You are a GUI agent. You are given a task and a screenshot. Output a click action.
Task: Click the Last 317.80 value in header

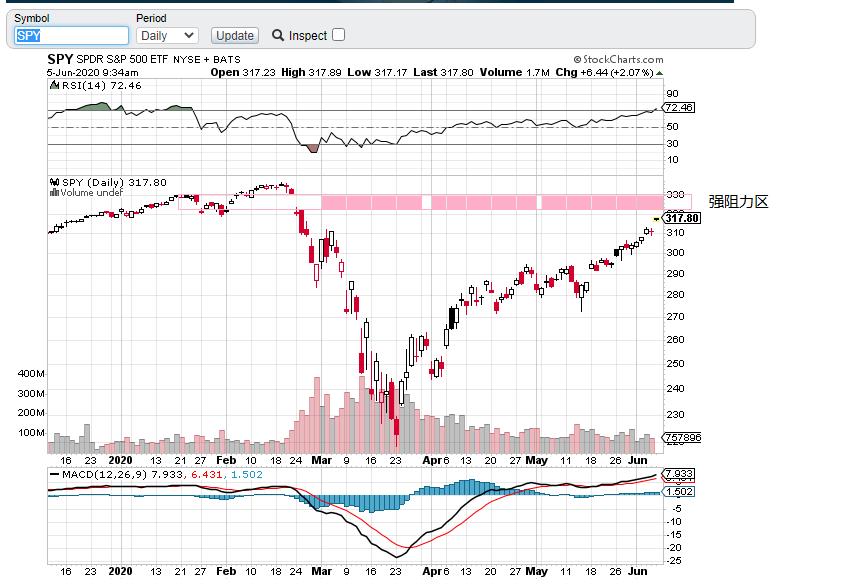[x=443, y=73]
